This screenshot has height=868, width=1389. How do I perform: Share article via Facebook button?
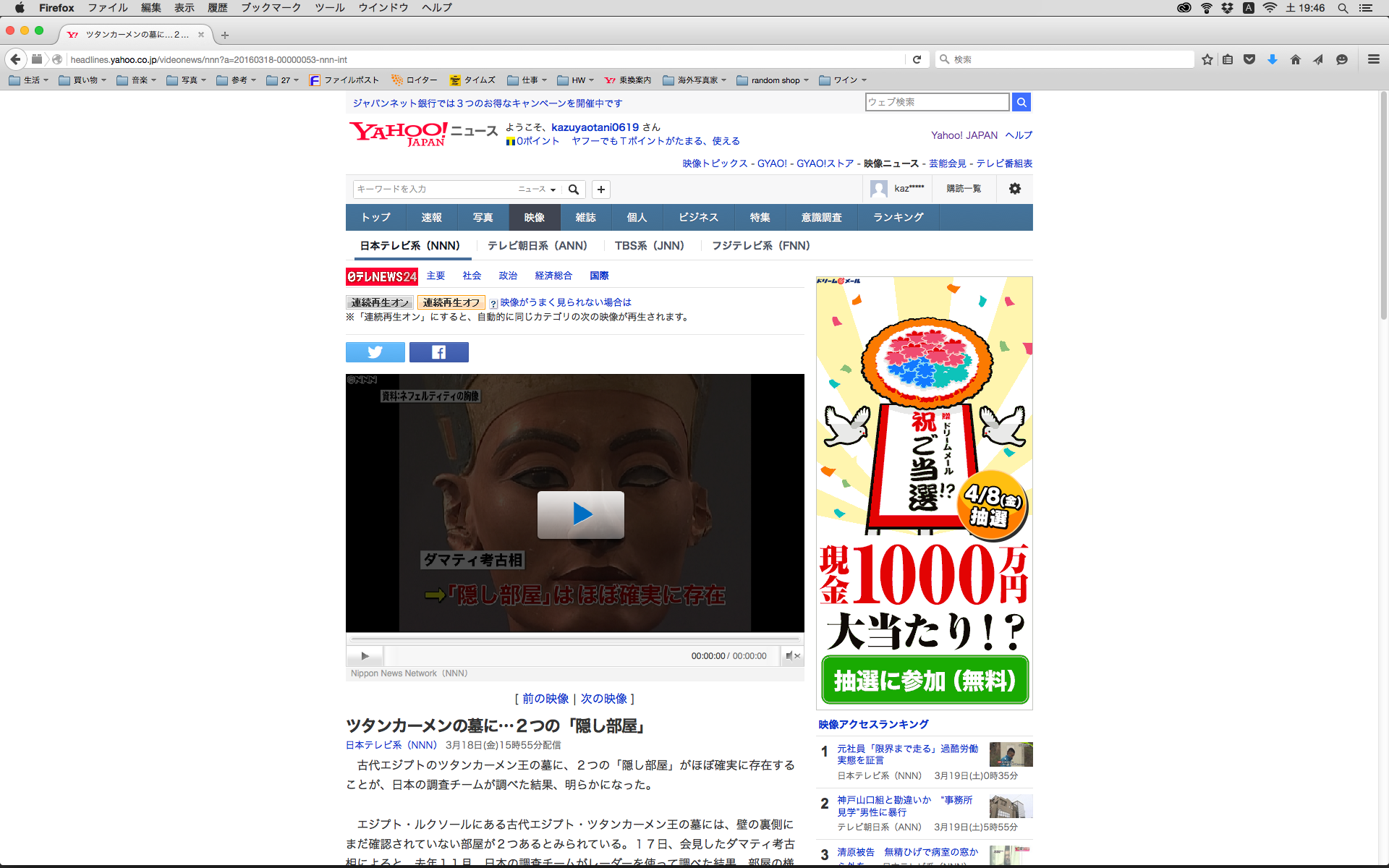coord(438,352)
